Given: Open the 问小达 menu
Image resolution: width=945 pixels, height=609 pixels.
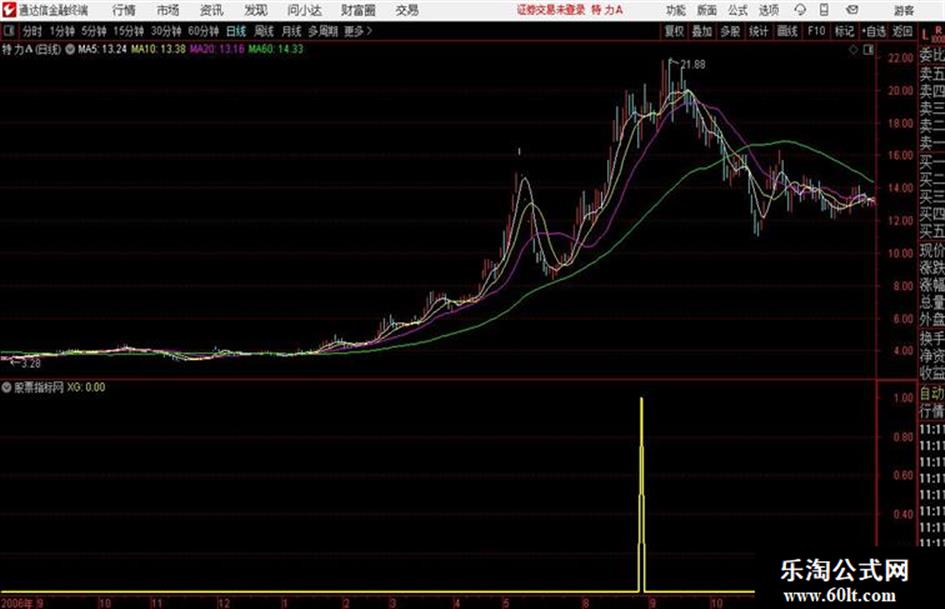Looking at the screenshot, I should pos(304,10).
